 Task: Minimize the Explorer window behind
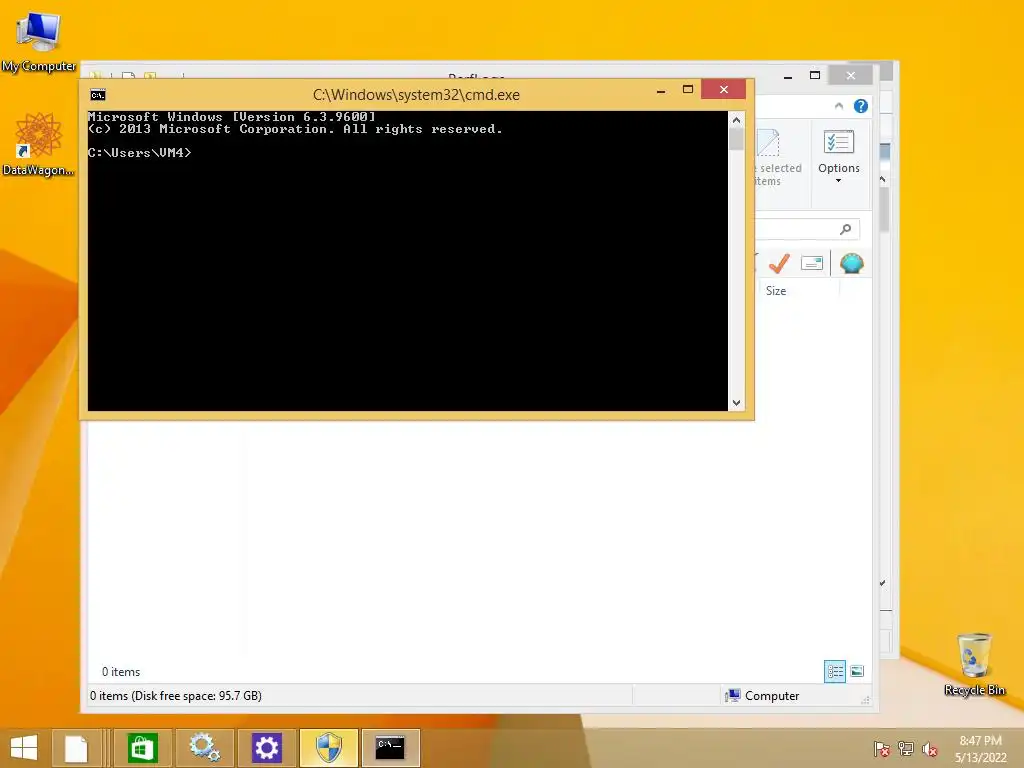788,76
